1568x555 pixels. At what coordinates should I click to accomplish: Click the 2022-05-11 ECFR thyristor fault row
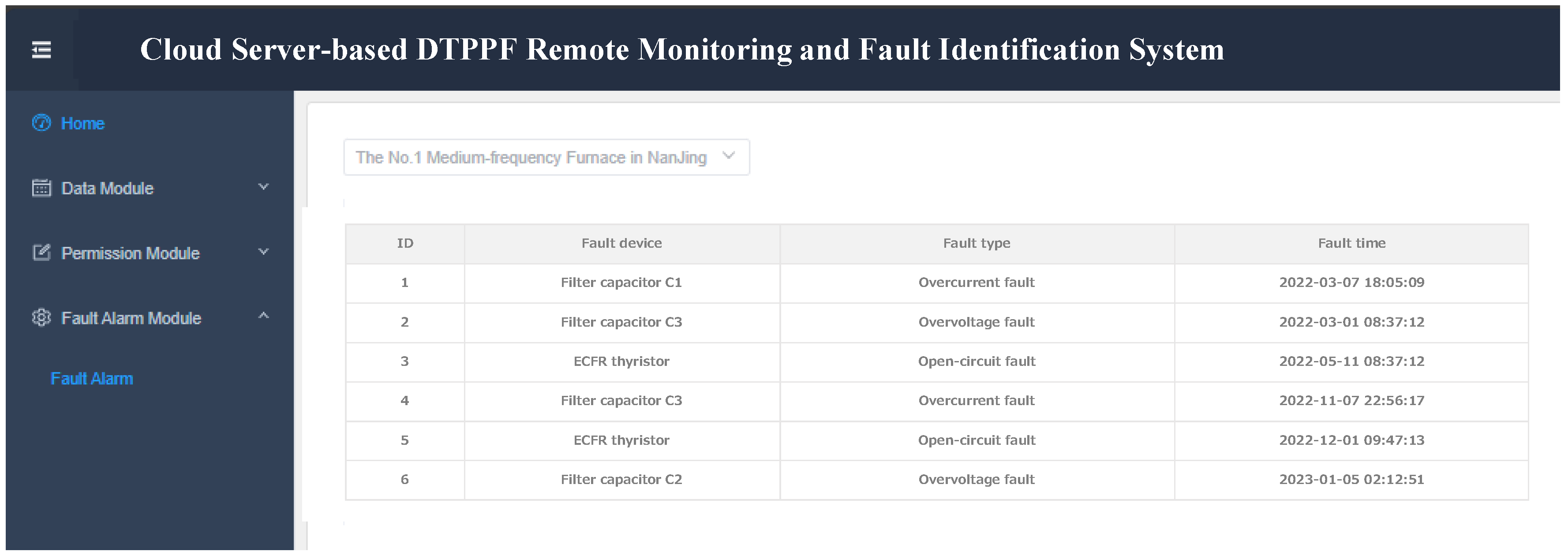coord(621,361)
